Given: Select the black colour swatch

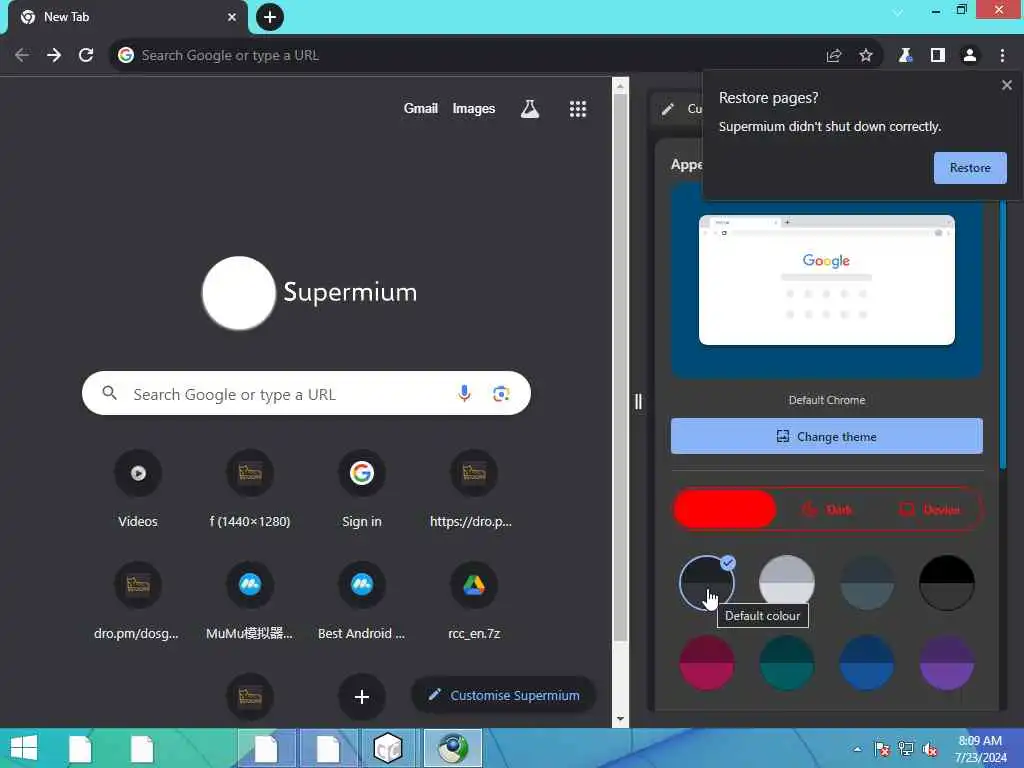Looking at the screenshot, I should click(x=946, y=583).
